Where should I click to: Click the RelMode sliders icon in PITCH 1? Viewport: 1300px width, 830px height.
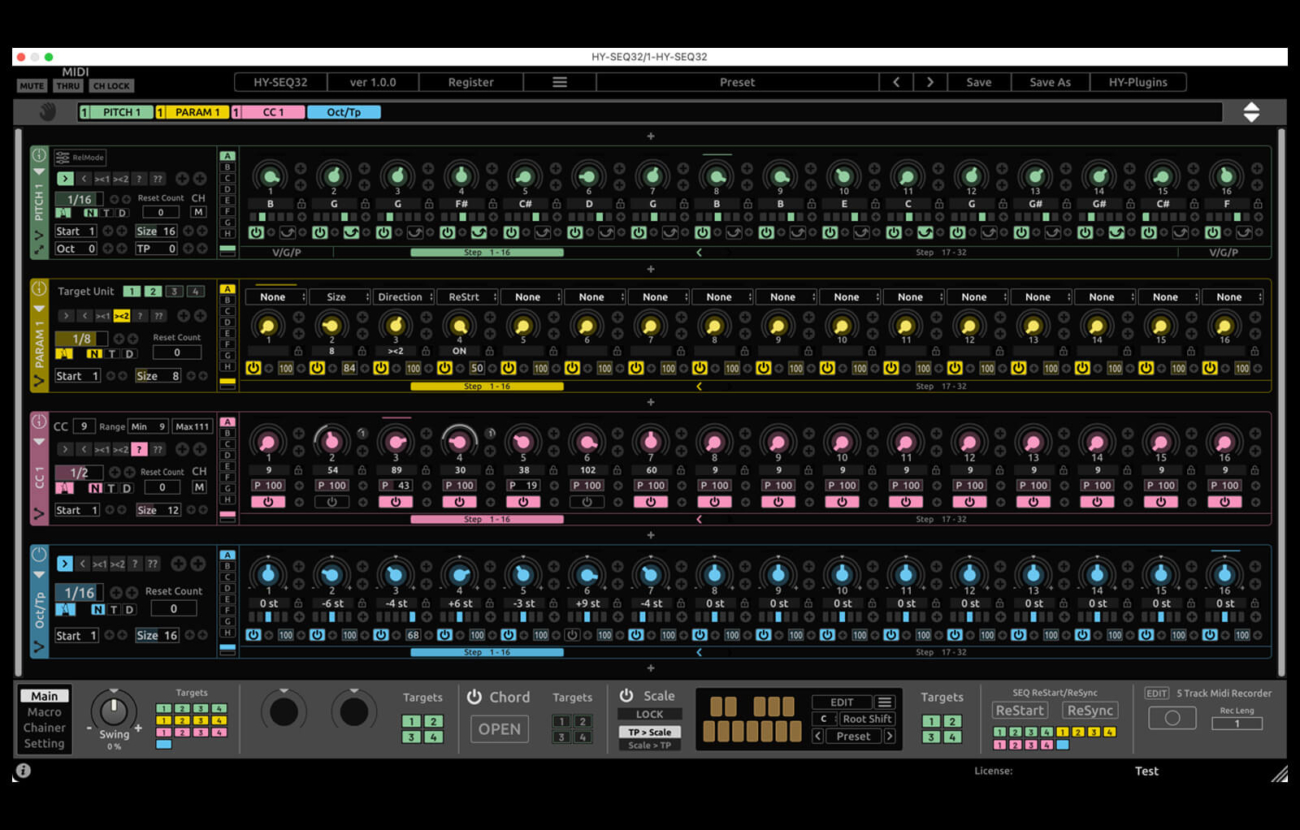pyautogui.click(x=62, y=158)
